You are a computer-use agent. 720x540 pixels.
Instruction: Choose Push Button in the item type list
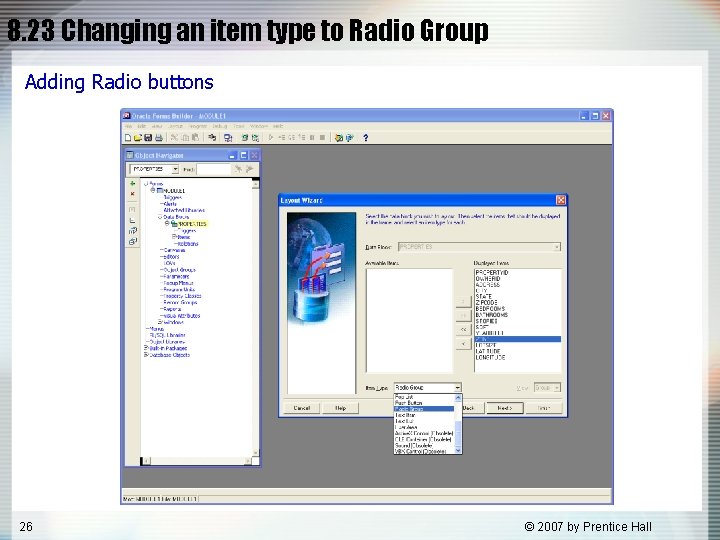click(424, 403)
